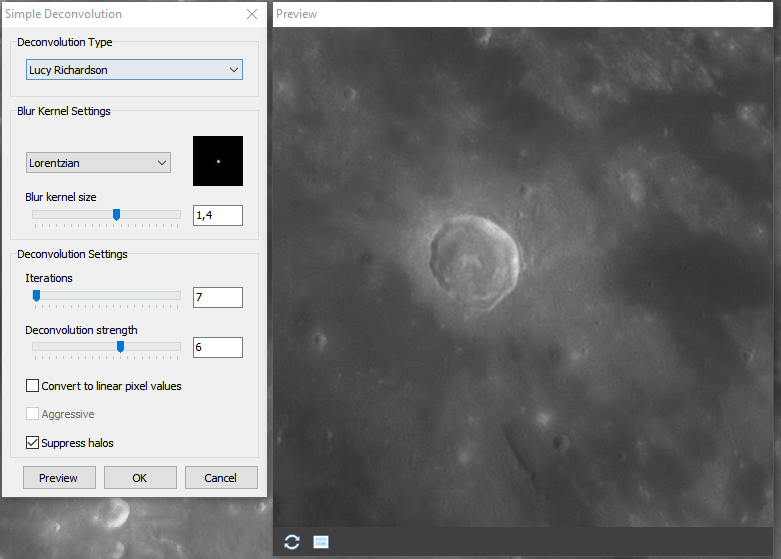Open the Lucy Richardson deconvolution type dropdown
This screenshot has height=559, width=781.
[x=134, y=70]
